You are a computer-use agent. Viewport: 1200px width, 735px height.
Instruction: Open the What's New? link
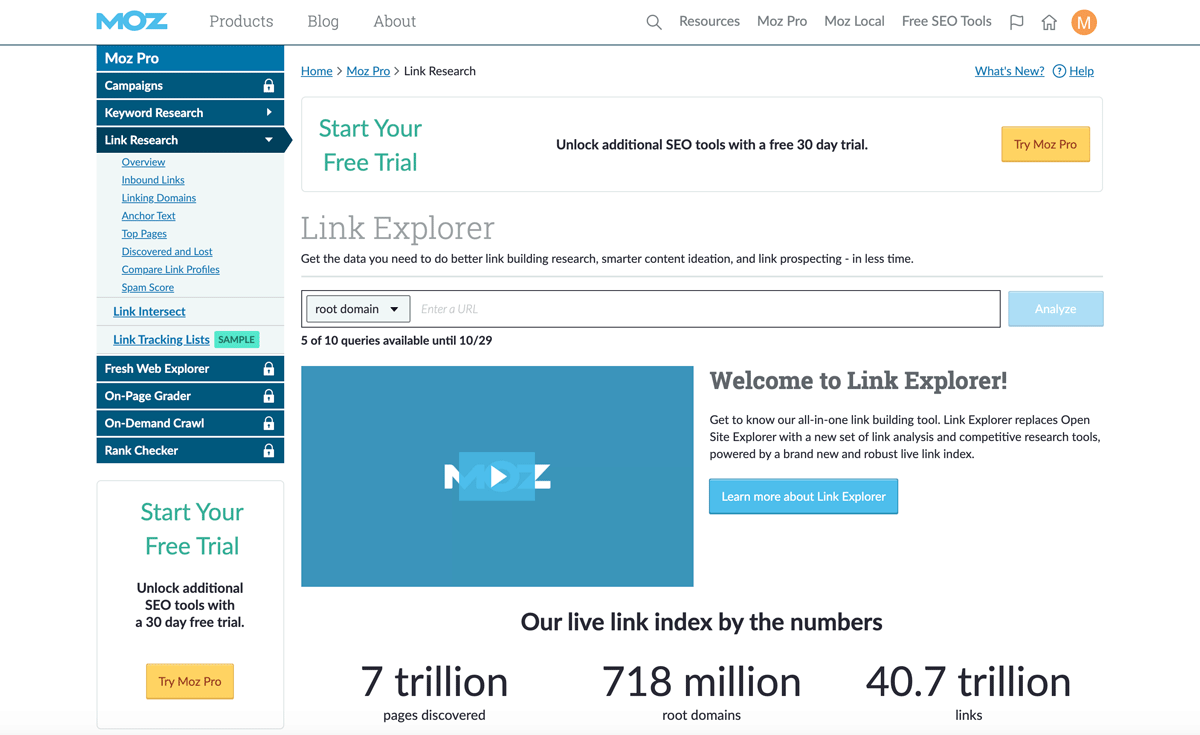click(x=1009, y=71)
